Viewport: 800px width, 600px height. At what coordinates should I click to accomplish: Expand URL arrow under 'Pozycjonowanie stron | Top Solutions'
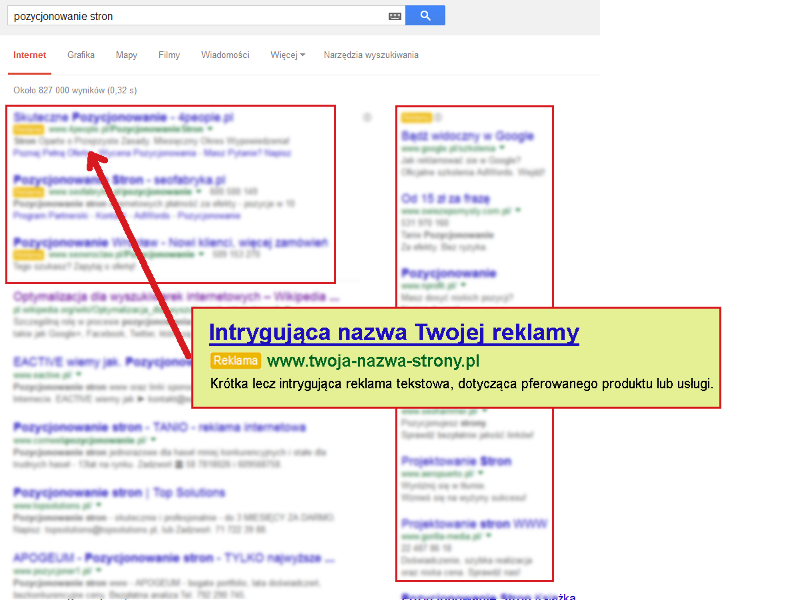tap(98, 505)
